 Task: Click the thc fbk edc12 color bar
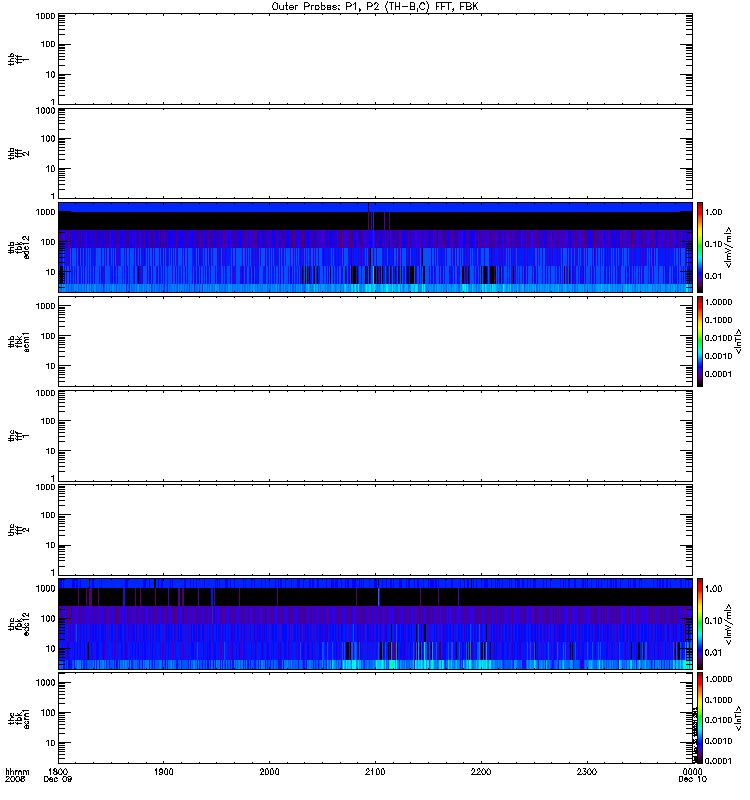click(700, 624)
